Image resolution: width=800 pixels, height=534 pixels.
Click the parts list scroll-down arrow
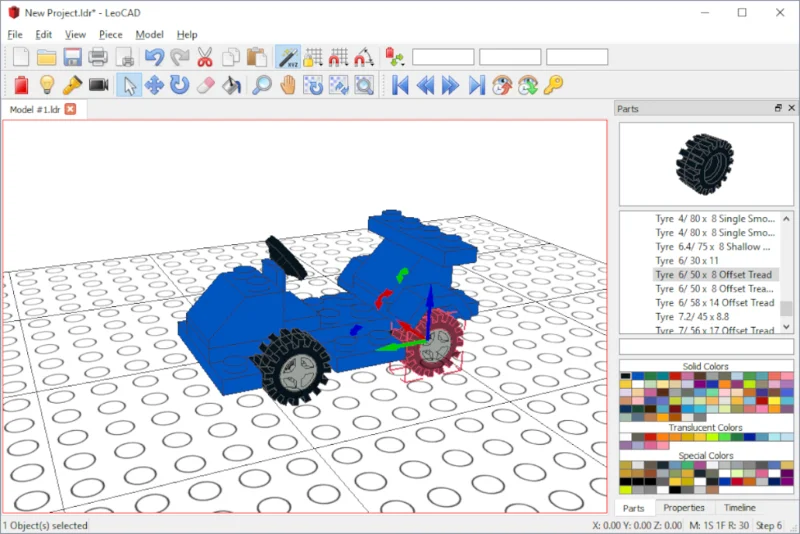tap(786, 326)
